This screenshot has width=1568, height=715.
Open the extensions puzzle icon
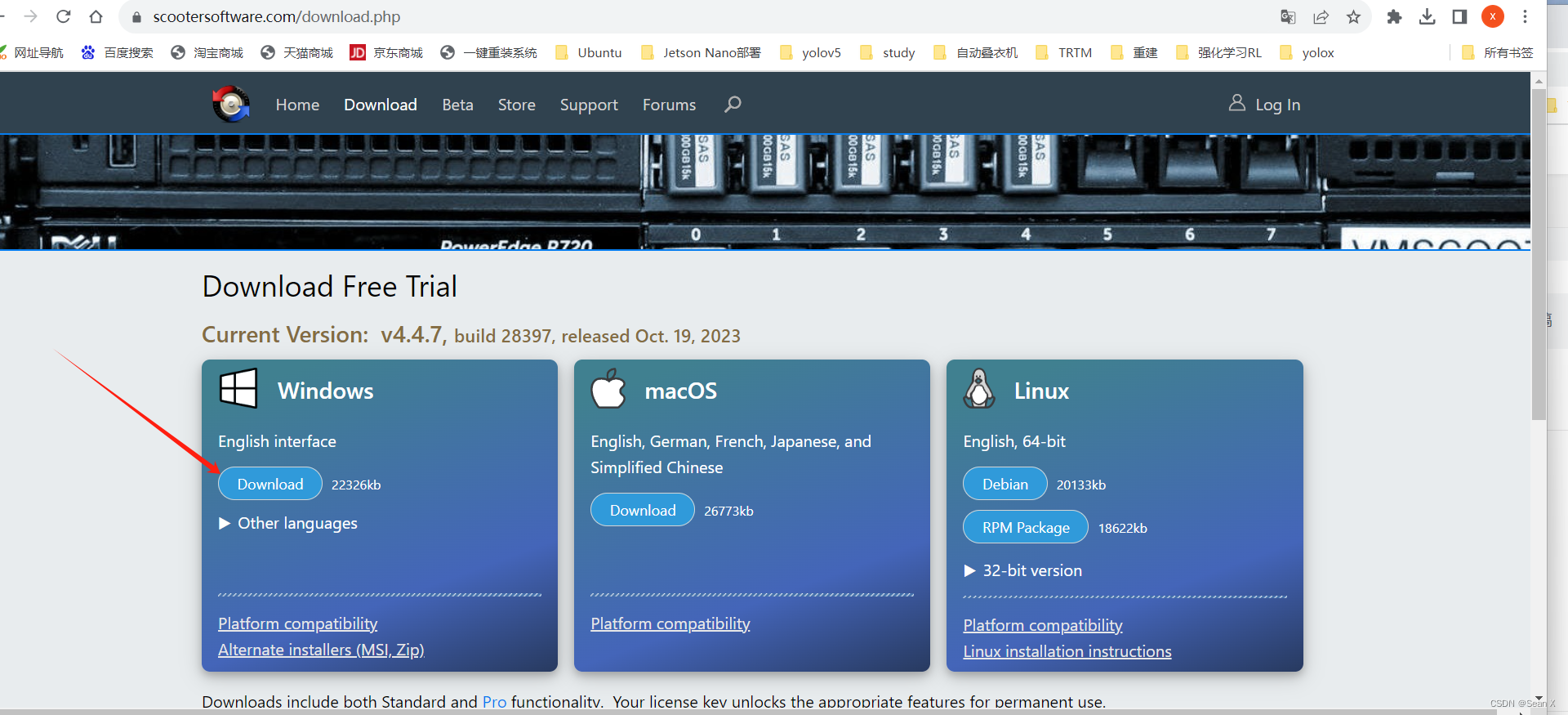coord(1394,16)
